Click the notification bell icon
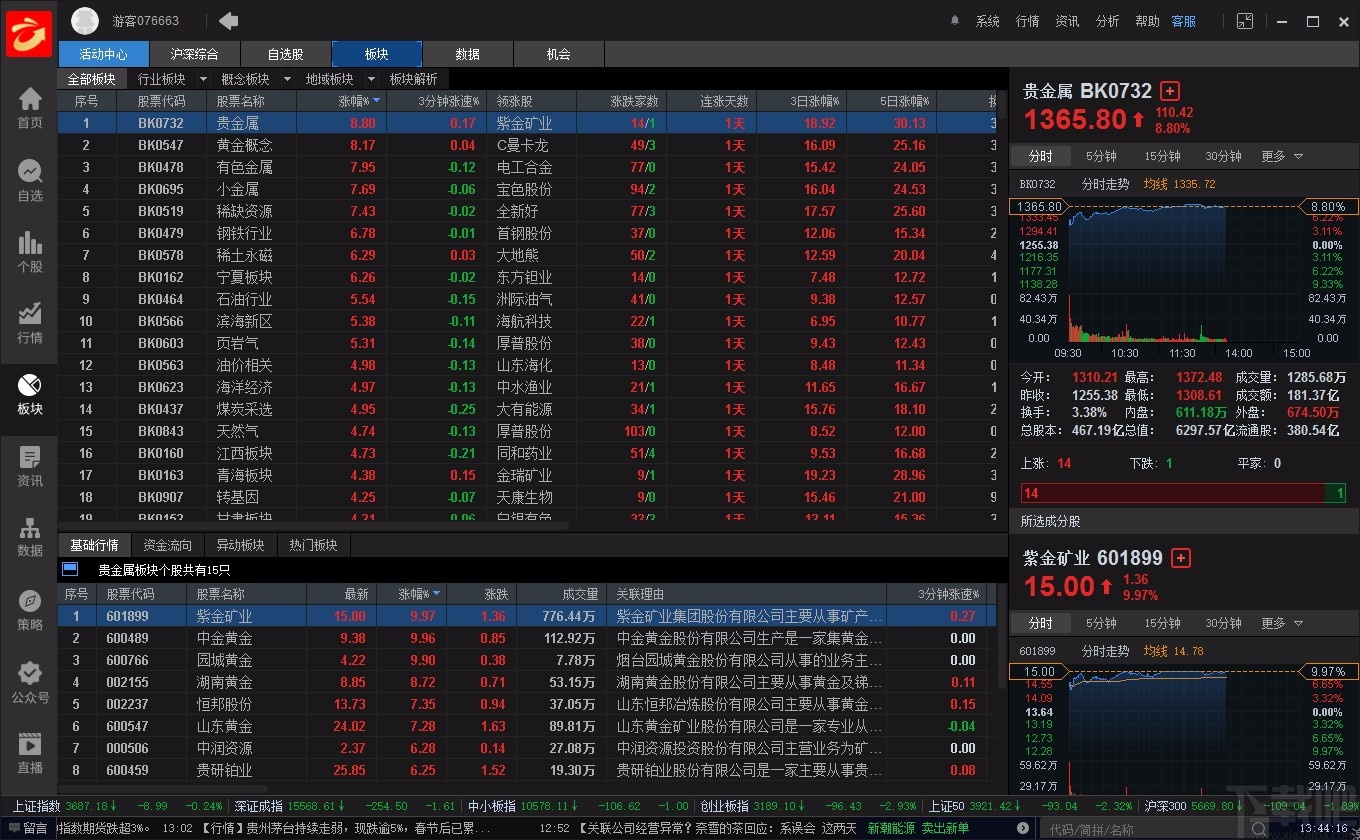This screenshot has width=1360, height=840. pyautogui.click(x=955, y=20)
